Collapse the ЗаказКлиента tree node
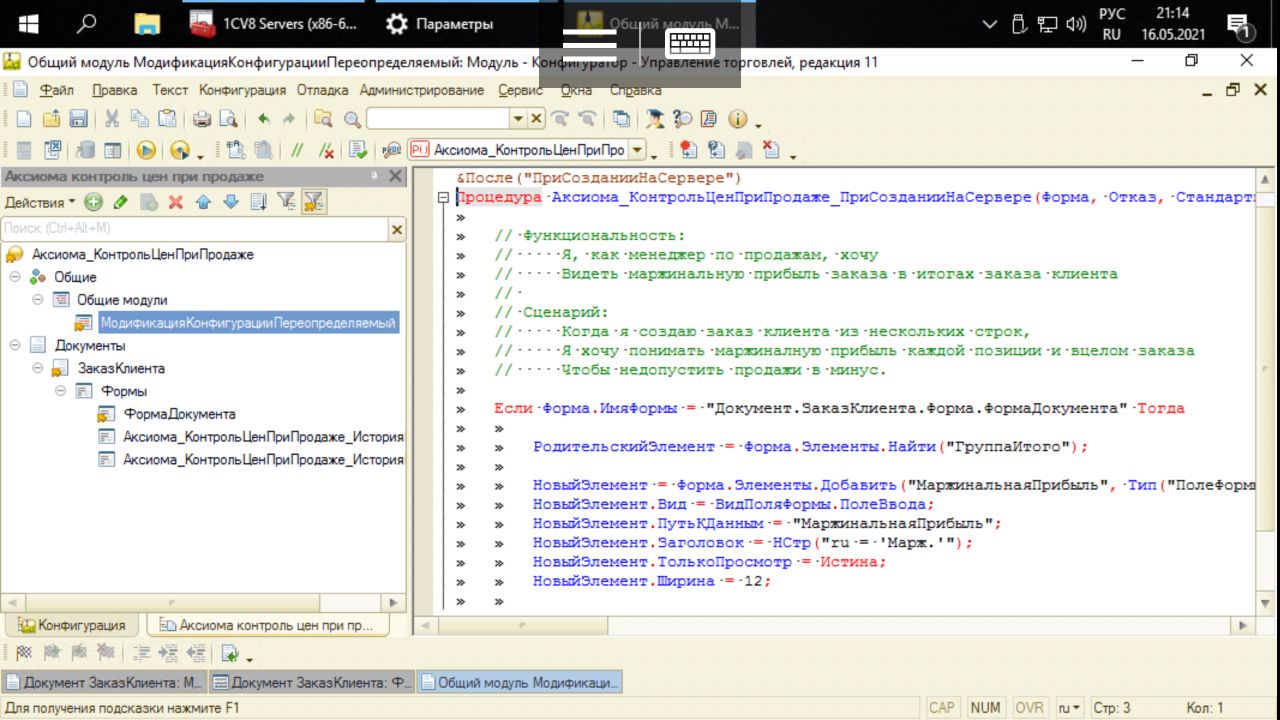1280x720 pixels. coord(38,368)
